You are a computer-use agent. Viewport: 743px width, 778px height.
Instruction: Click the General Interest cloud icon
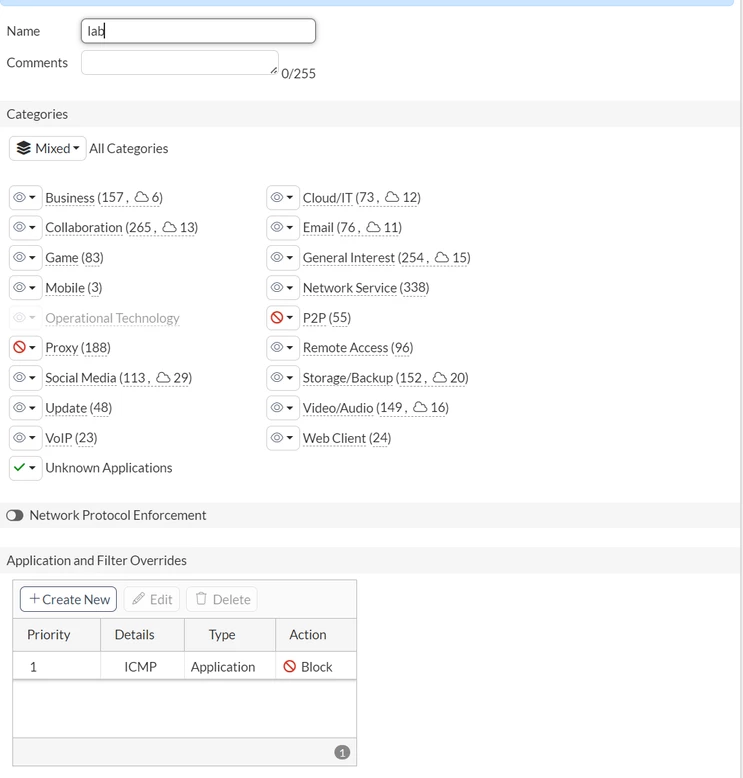click(441, 257)
